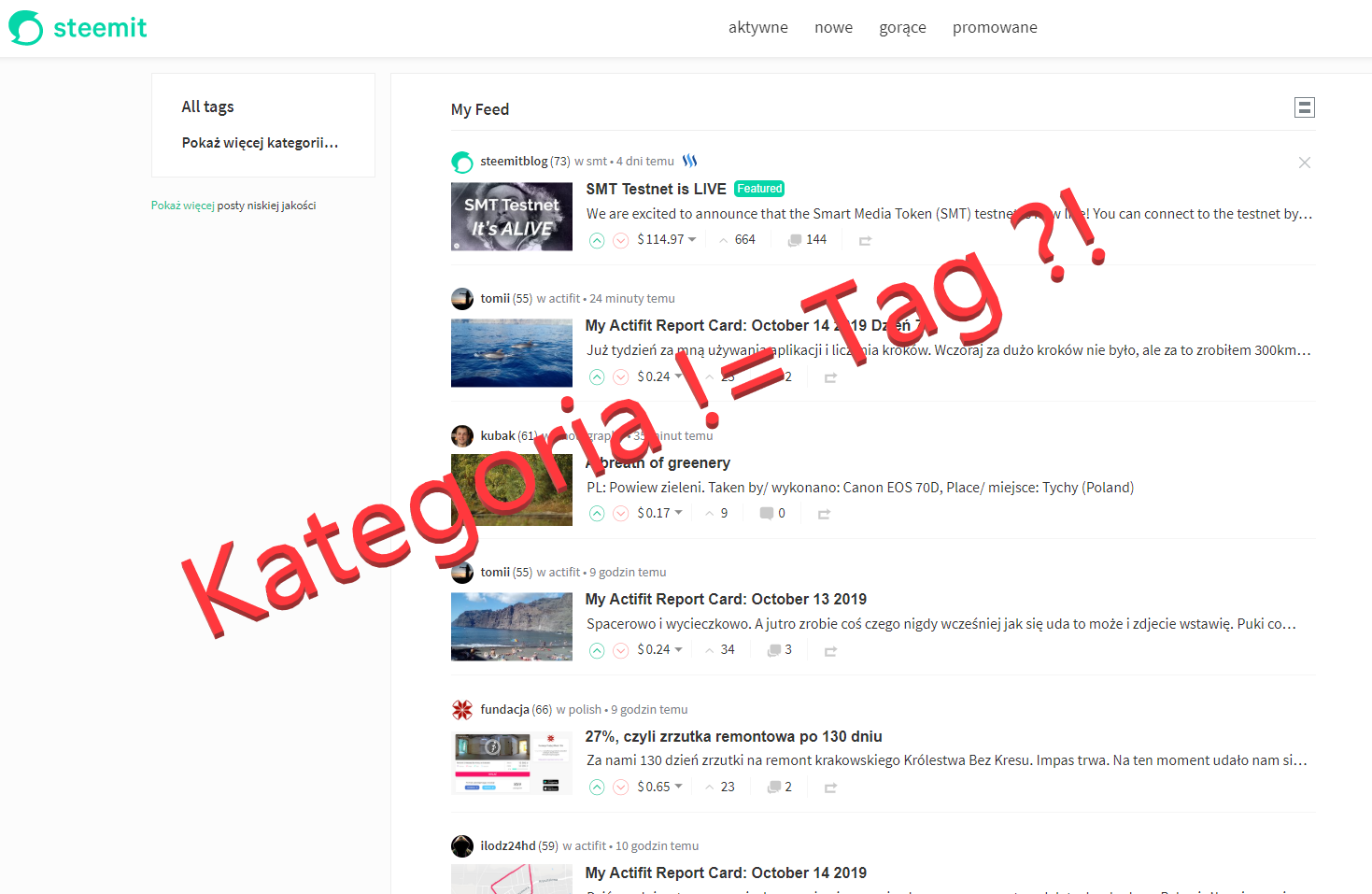Select All tags category

(x=207, y=106)
